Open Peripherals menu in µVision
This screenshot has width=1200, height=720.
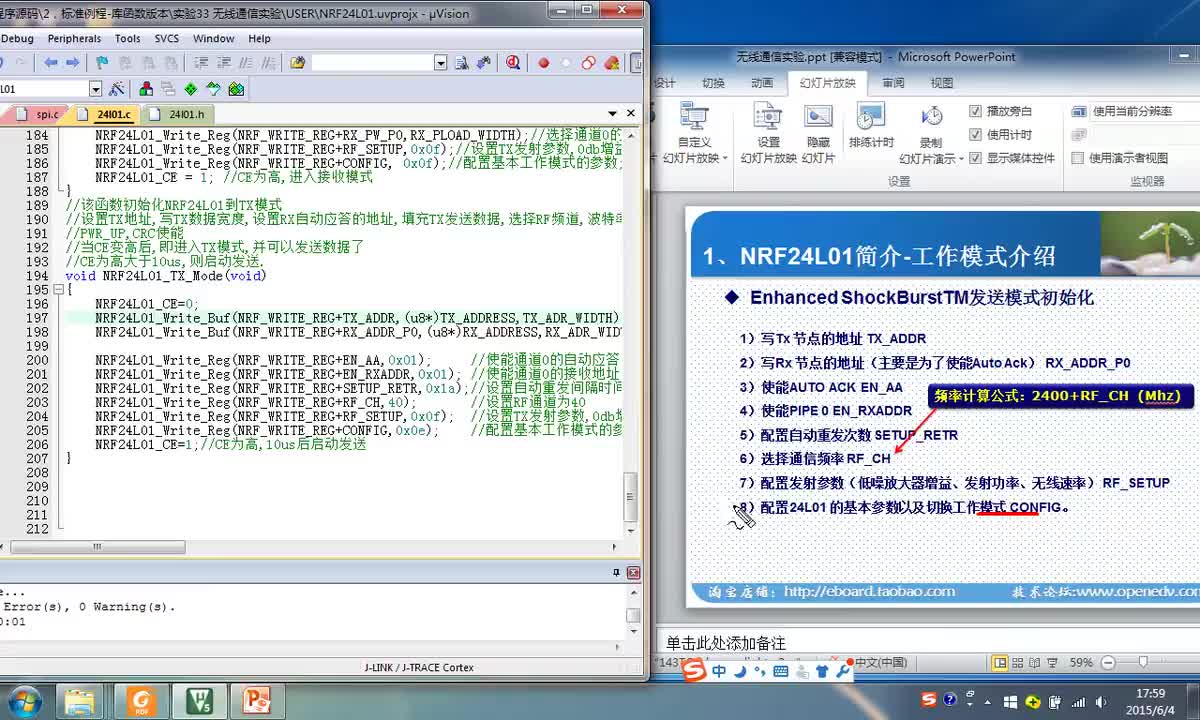[74, 38]
